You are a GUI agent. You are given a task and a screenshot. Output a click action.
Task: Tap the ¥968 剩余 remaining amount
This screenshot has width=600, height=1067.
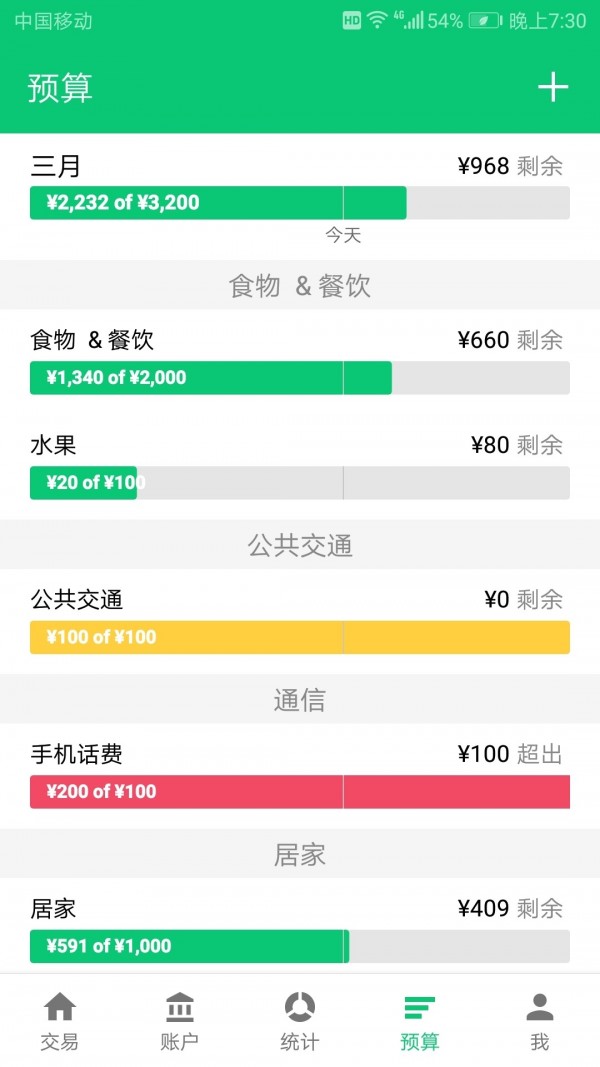[x=510, y=167]
